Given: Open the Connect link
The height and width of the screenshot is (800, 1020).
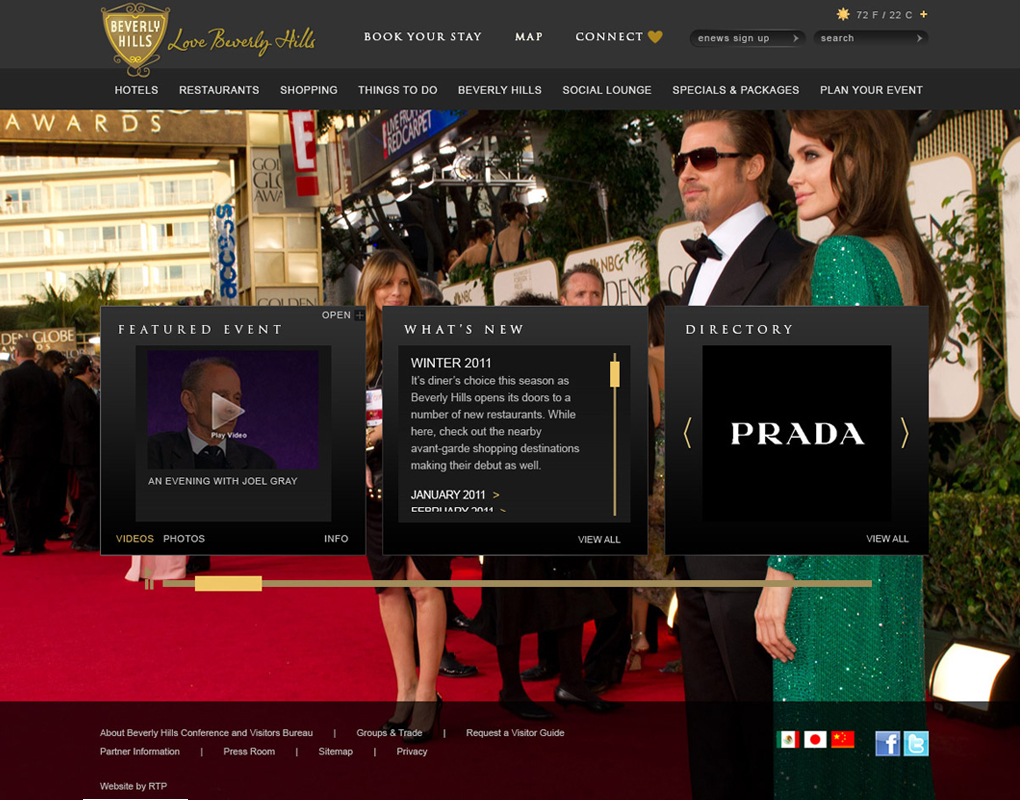Looking at the screenshot, I should [x=609, y=36].
